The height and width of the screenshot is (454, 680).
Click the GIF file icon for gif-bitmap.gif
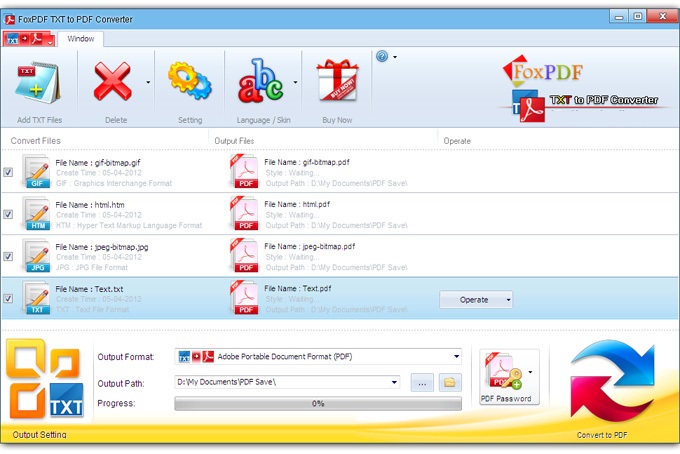point(36,172)
